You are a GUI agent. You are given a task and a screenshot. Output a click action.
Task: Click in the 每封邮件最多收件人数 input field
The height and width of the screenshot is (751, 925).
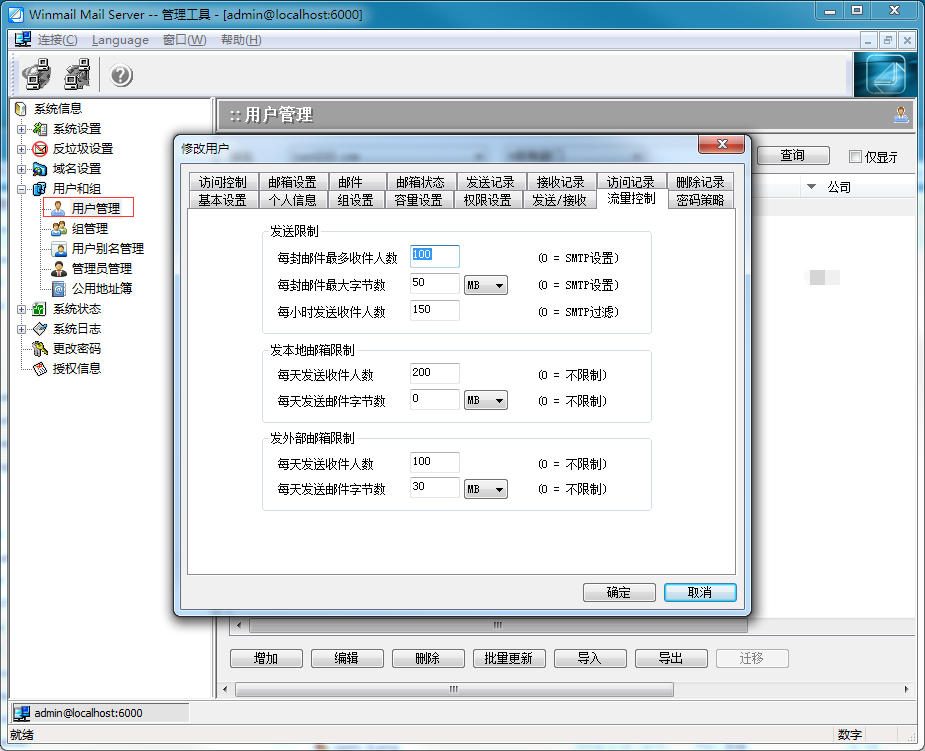(x=433, y=256)
